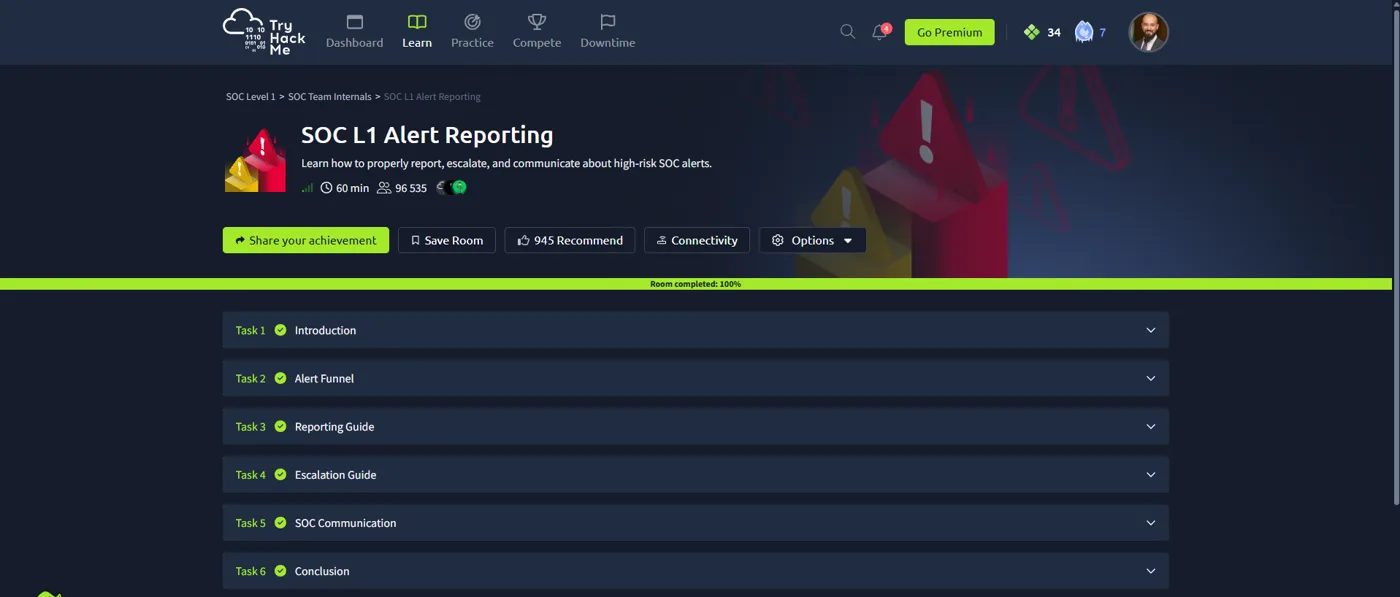Screen dimensions: 1400x597
Task: Click Share your achievement button
Action: coord(306,240)
